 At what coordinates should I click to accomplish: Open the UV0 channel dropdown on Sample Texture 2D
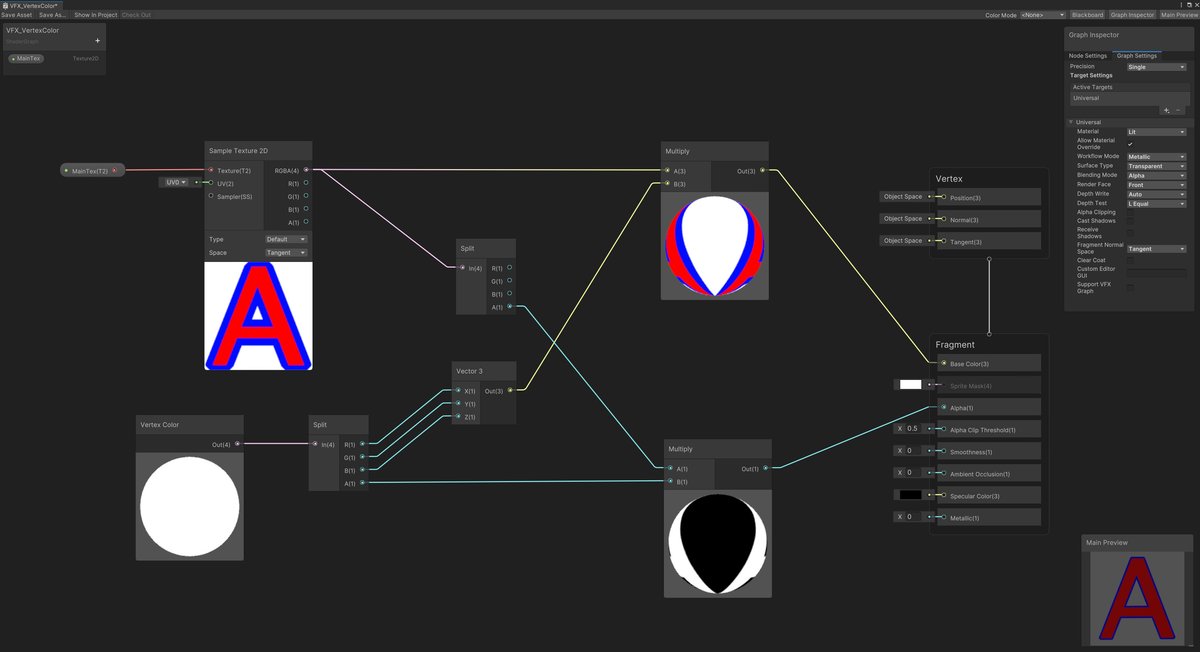176,182
